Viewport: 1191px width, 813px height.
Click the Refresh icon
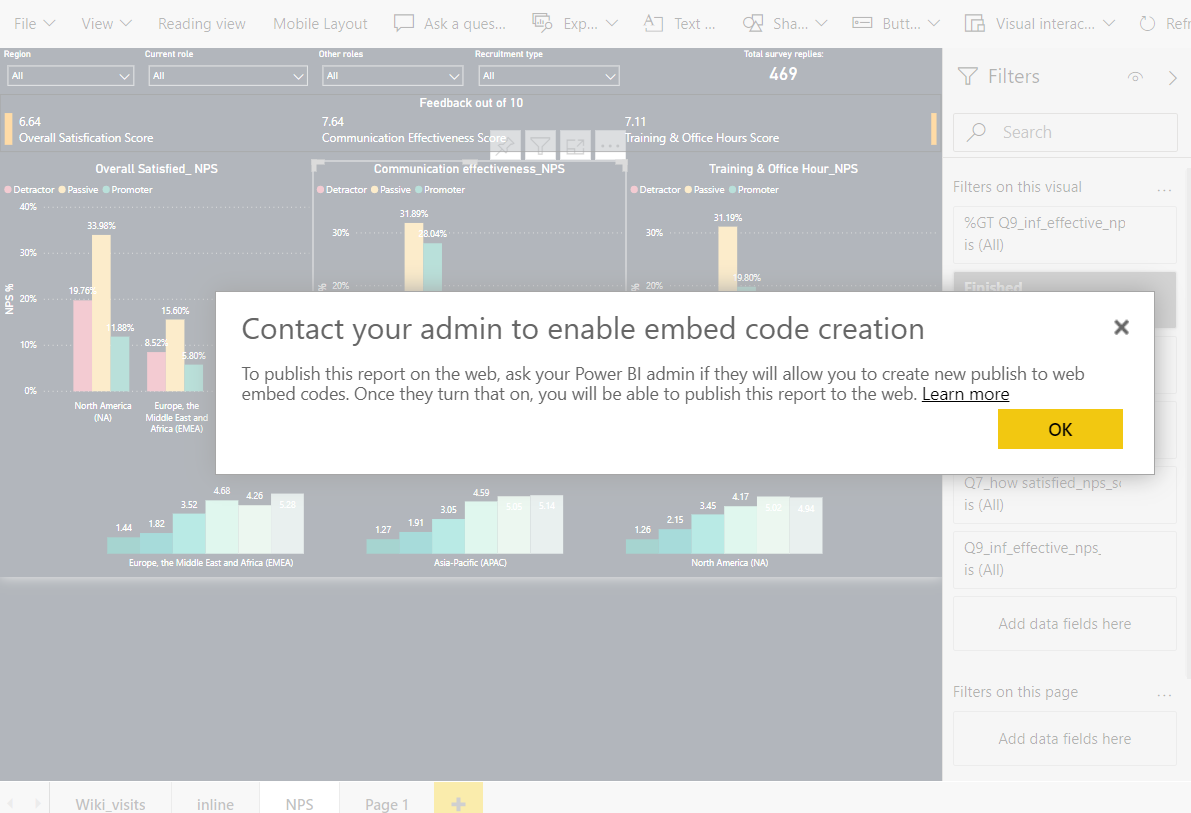tap(1147, 24)
